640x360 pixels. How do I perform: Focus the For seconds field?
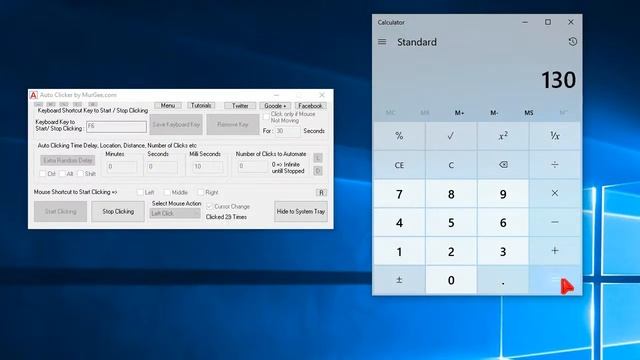coord(287,131)
